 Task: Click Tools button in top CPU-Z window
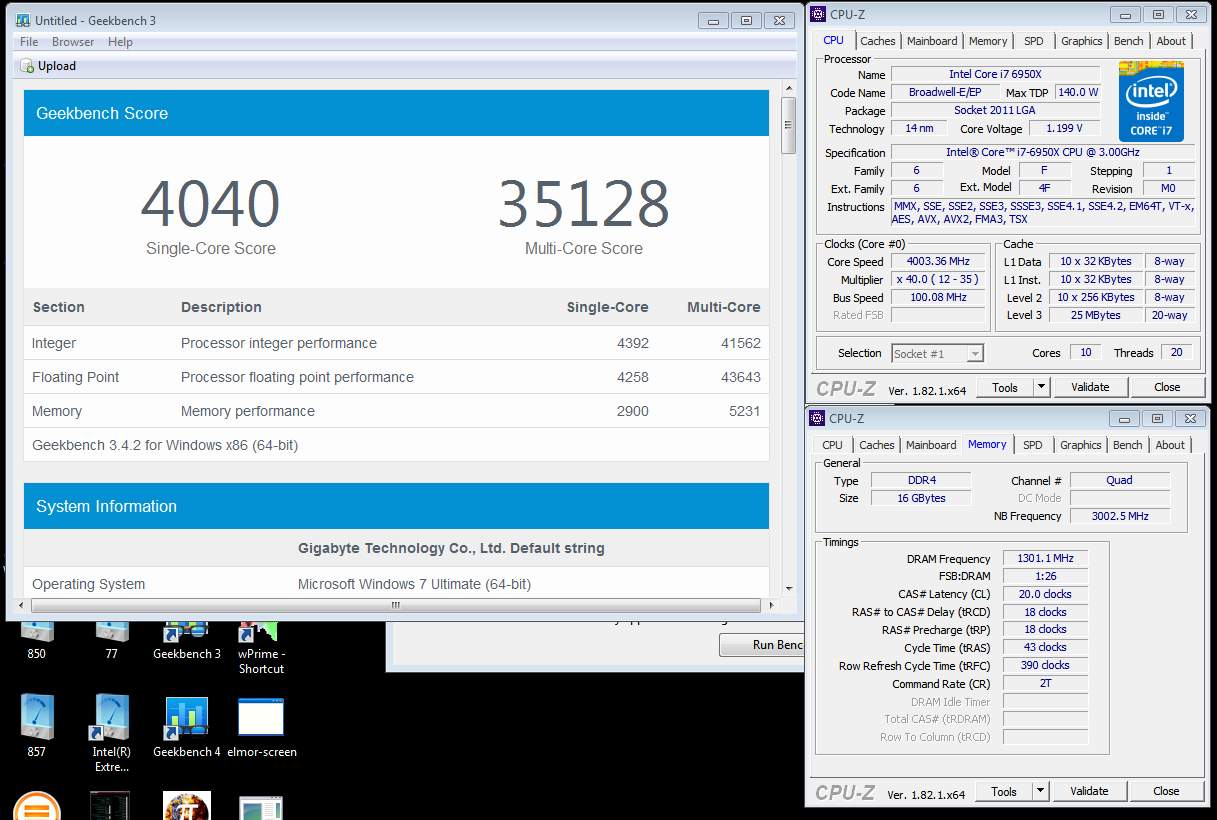pos(1005,387)
